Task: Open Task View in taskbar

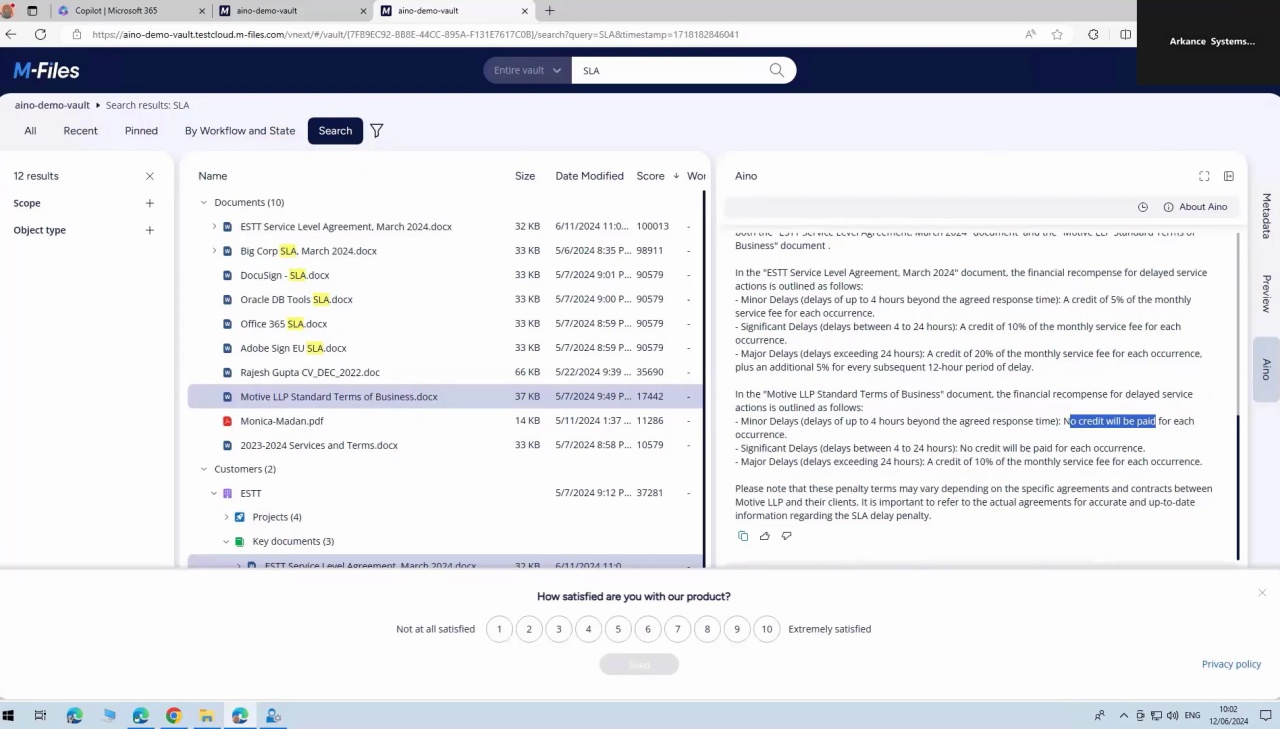Action: [x=41, y=716]
